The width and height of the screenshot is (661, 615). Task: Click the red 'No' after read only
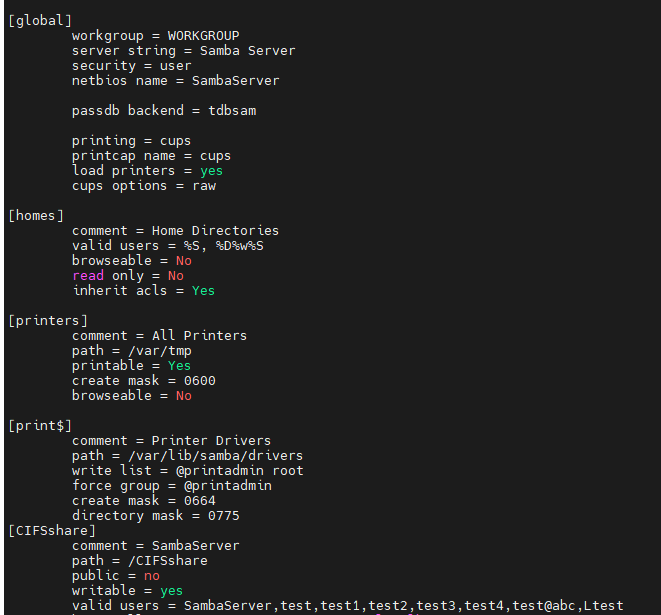click(x=175, y=275)
